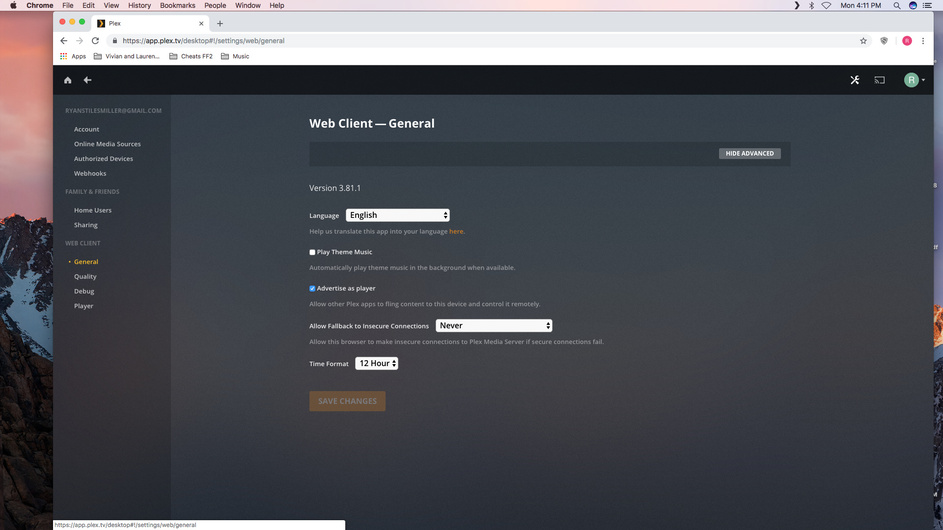Viewport: 943px width, 530px height.
Task: Open the Plex settings tools icon
Action: click(x=855, y=80)
